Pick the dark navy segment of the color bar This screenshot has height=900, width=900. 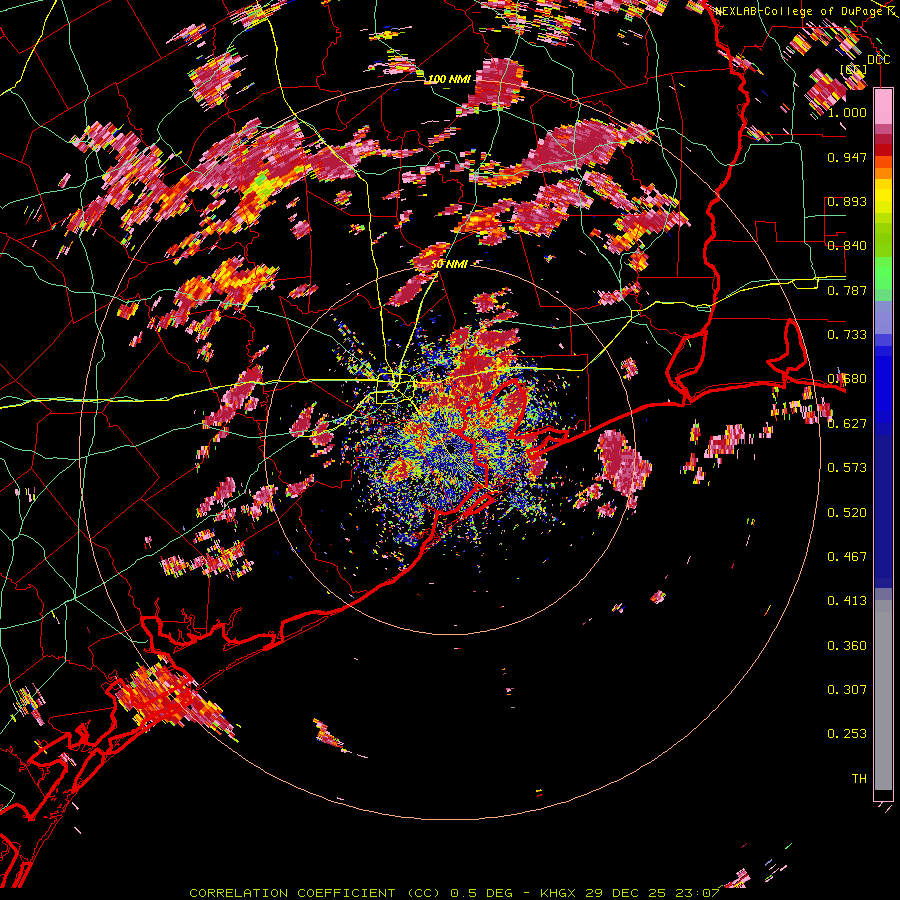(x=883, y=511)
